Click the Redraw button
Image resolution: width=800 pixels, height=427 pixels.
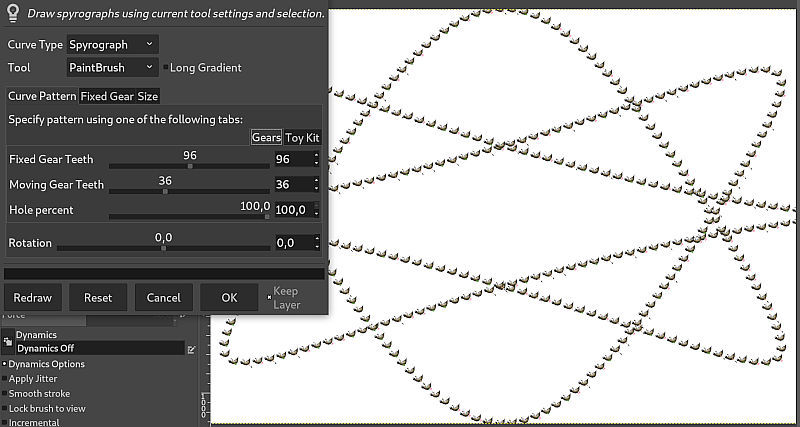click(x=33, y=297)
